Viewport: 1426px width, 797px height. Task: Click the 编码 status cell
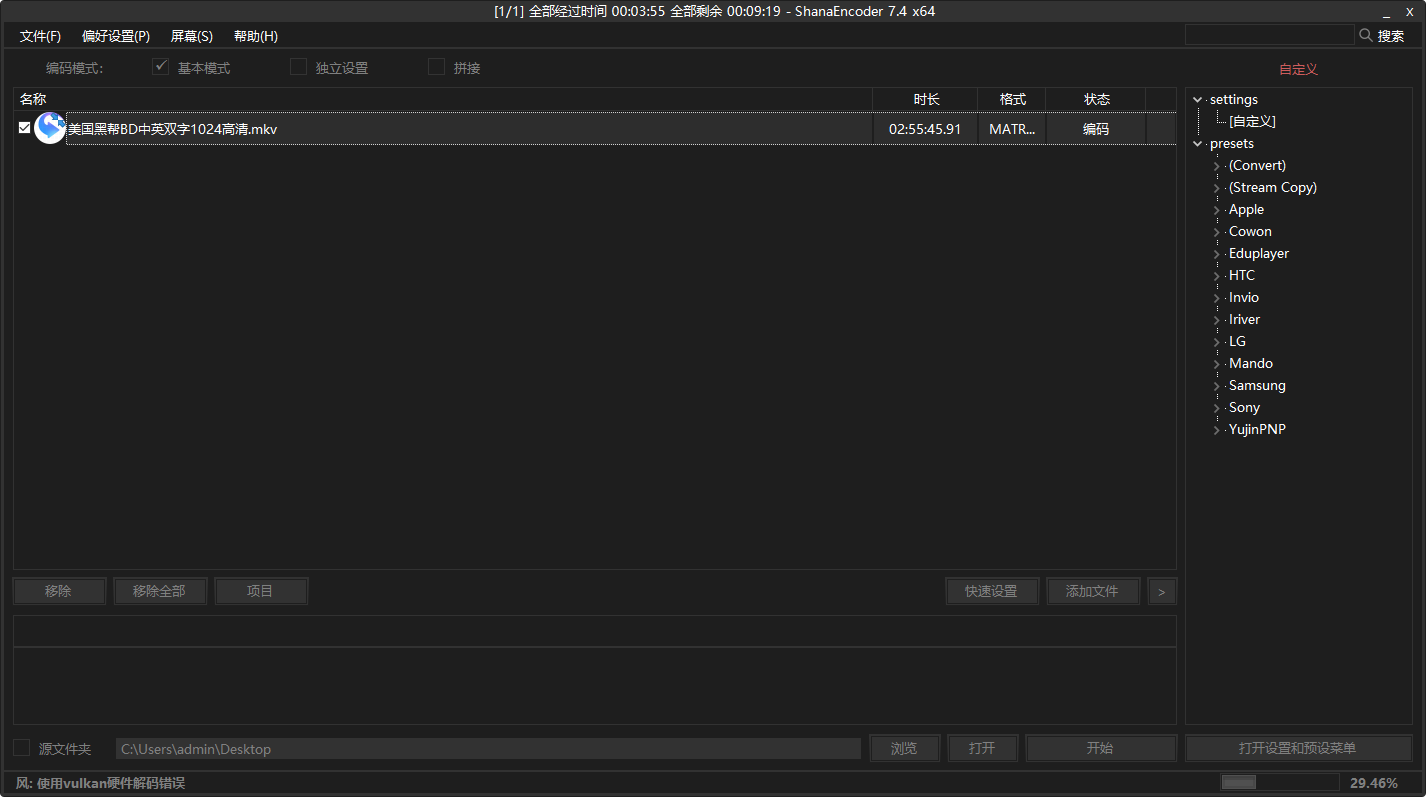tap(1096, 129)
